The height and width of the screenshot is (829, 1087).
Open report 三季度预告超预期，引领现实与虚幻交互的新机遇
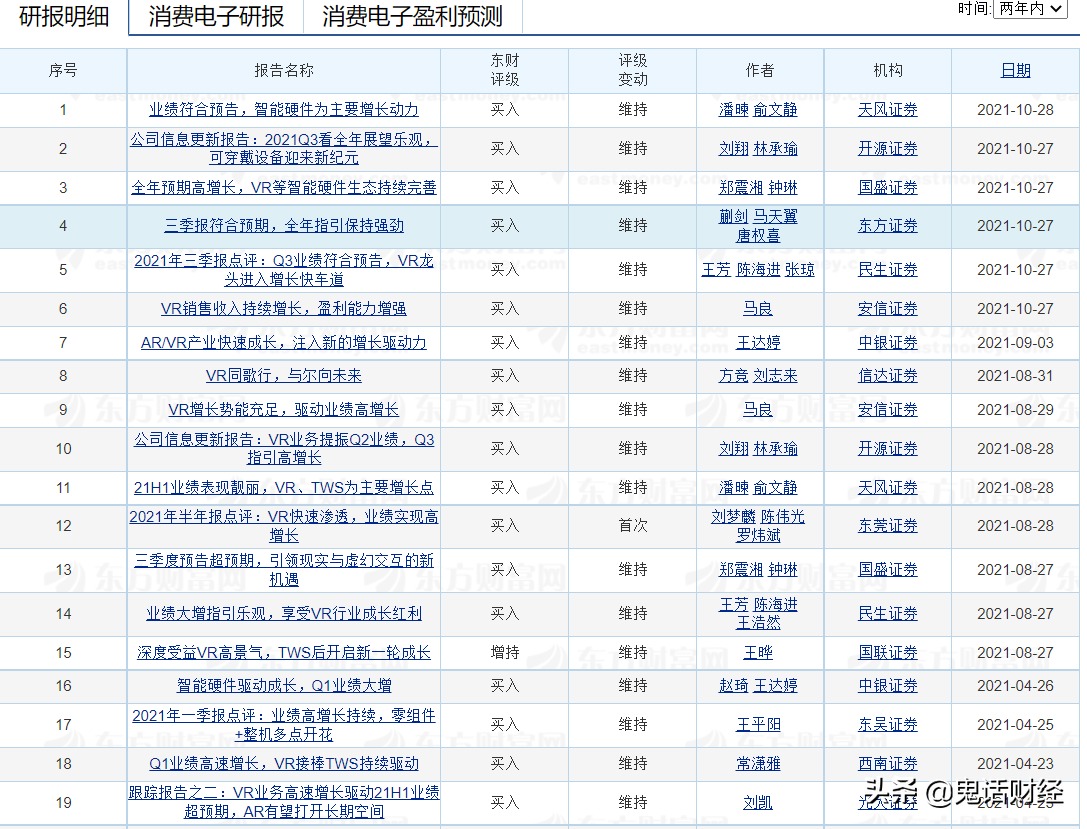pos(284,570)
